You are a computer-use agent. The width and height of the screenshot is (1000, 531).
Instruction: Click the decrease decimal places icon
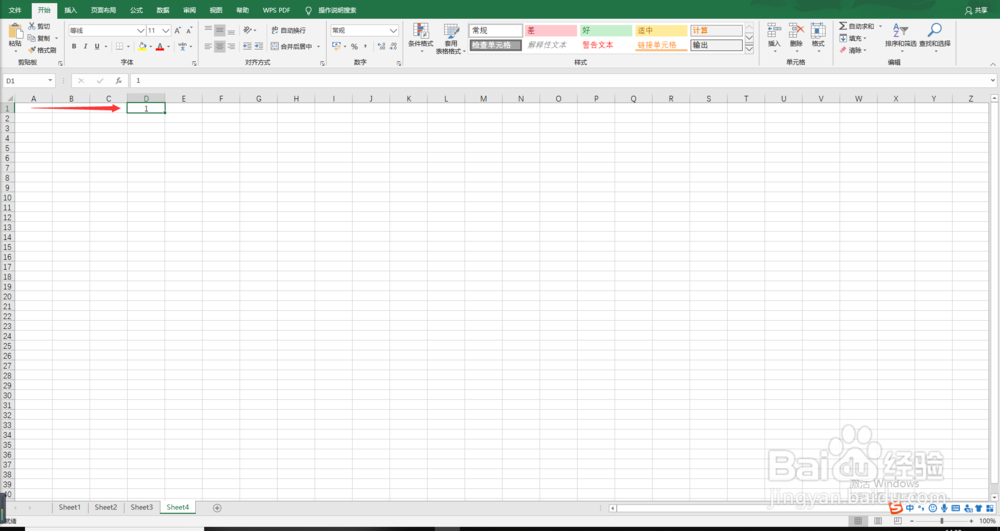(x=393, y=46)
